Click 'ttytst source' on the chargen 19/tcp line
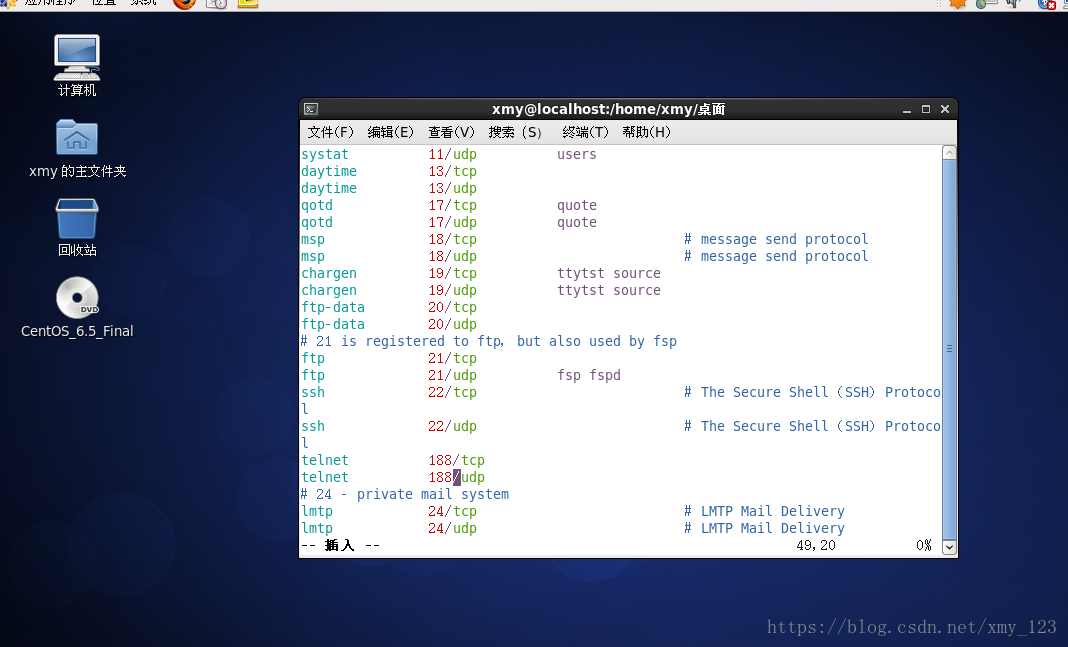 tap(609, 274)
